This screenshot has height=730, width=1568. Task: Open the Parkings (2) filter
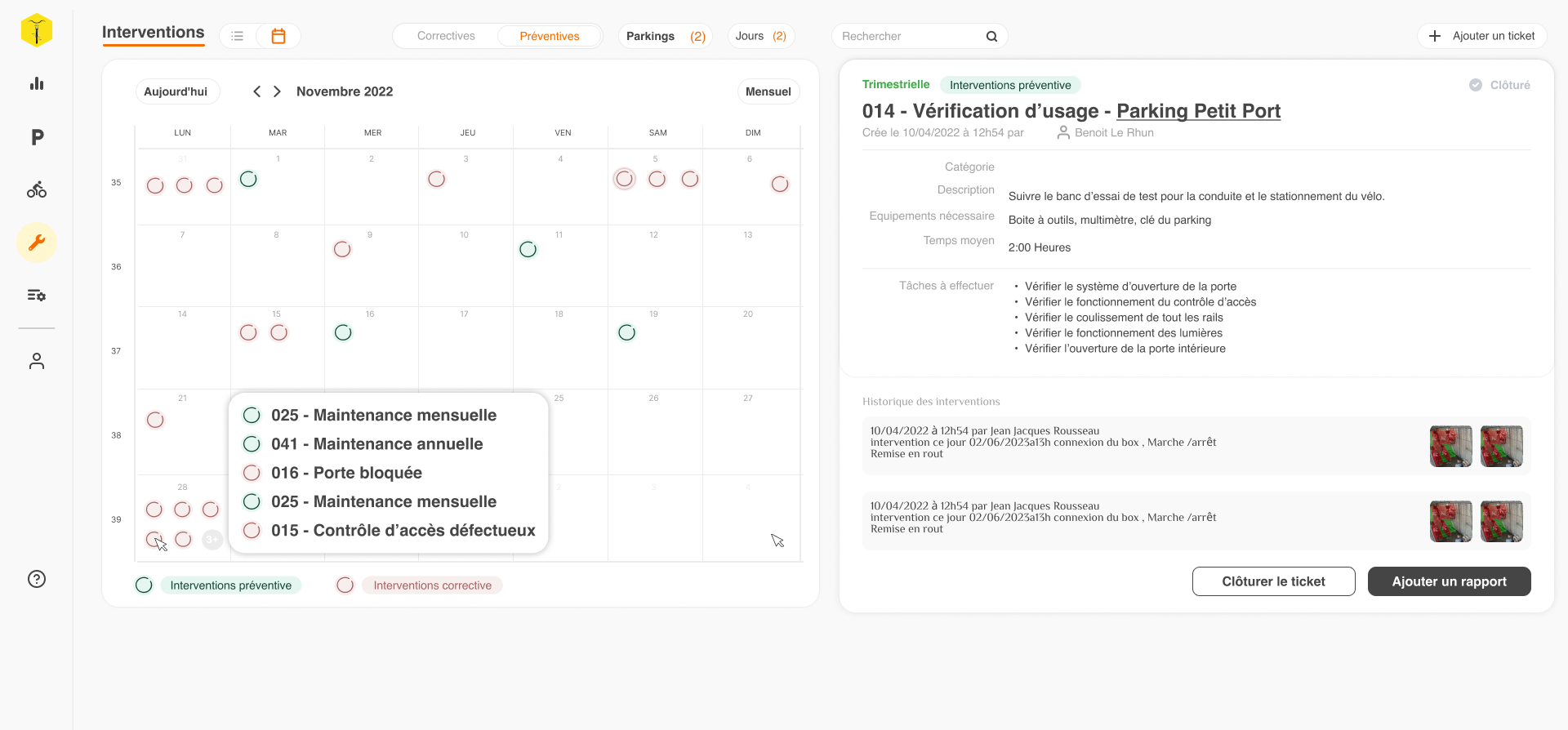666,36
